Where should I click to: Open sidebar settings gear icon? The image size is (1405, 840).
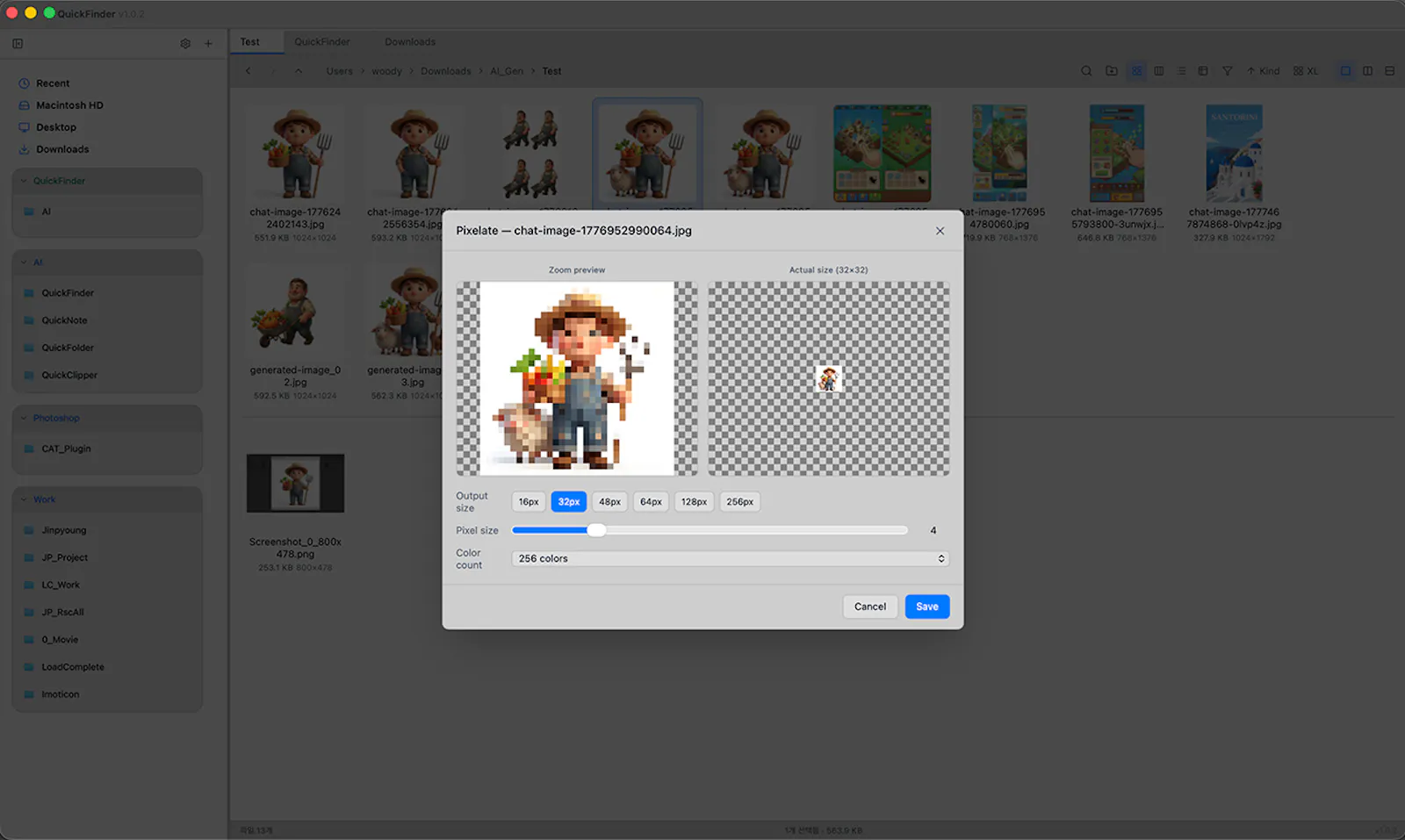tap(185, 43)
